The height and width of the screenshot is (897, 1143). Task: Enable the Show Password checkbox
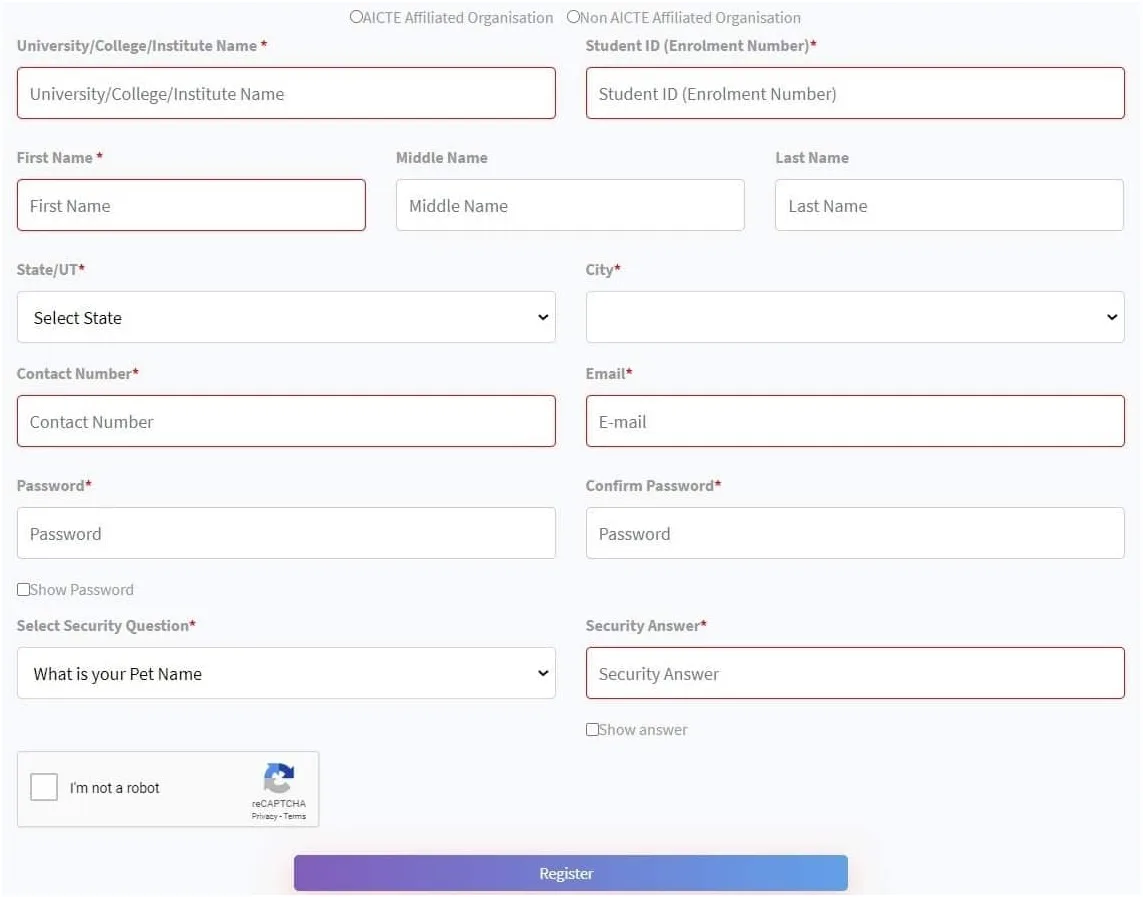pos(23,589)
